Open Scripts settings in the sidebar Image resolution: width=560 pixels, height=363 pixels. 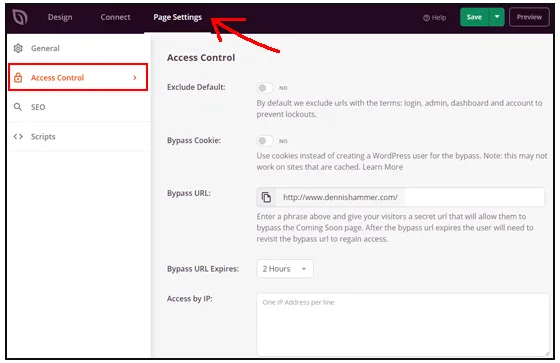coord(79,136)
